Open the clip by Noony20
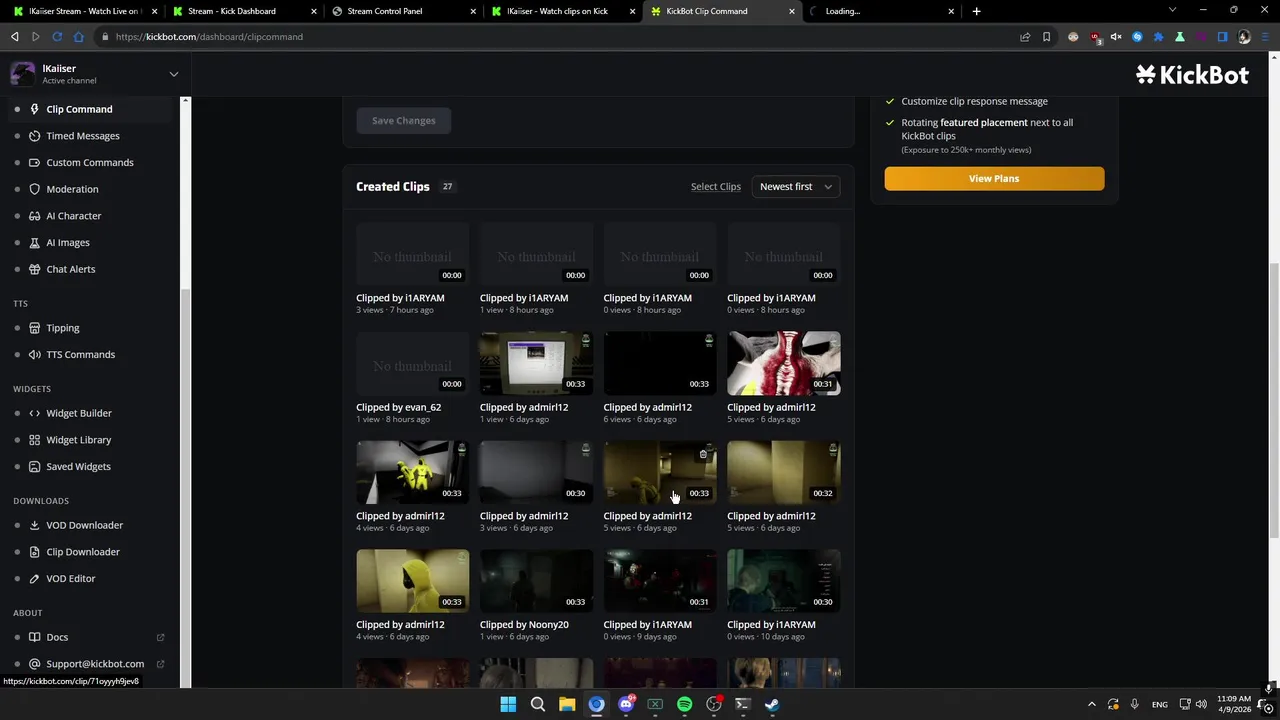 click(536, 580)
